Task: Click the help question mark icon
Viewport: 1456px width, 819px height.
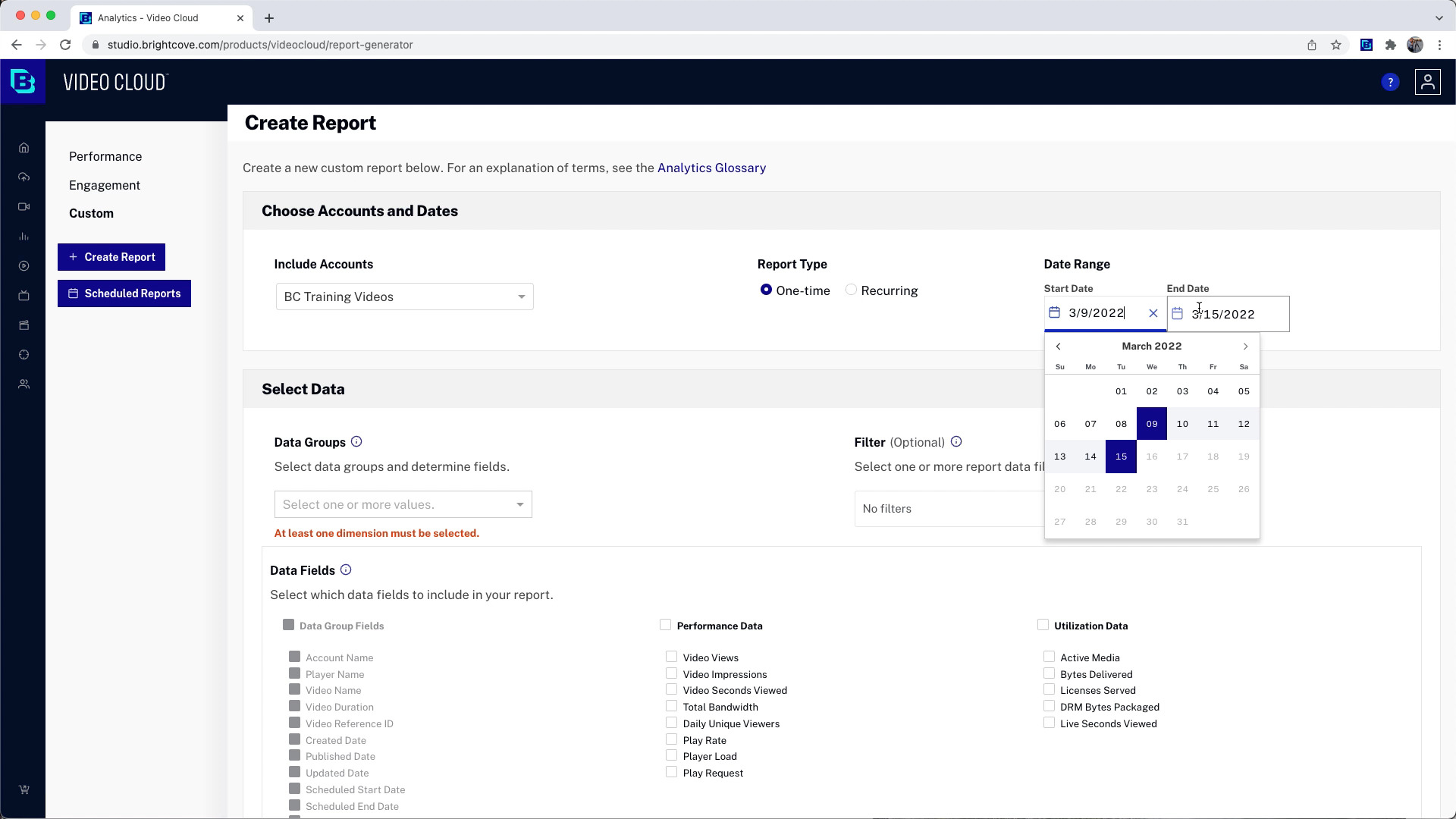Action: [1390, 82]
